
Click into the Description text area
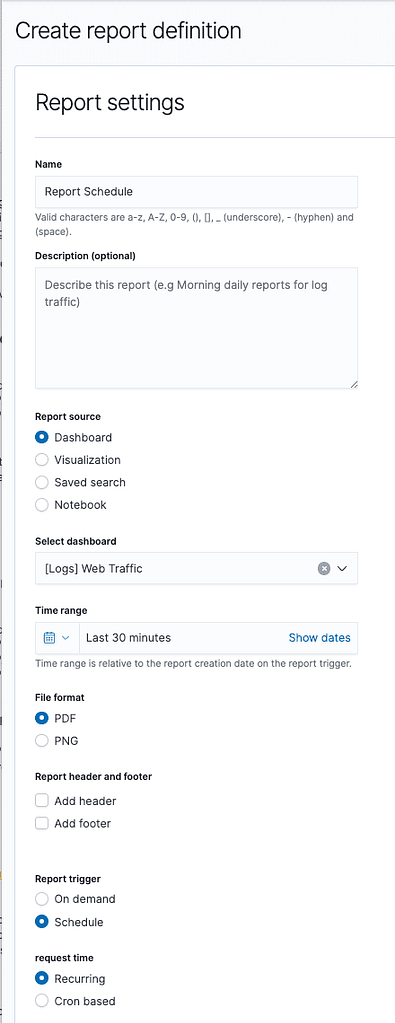pyautogui.click(x=196, y=328)
